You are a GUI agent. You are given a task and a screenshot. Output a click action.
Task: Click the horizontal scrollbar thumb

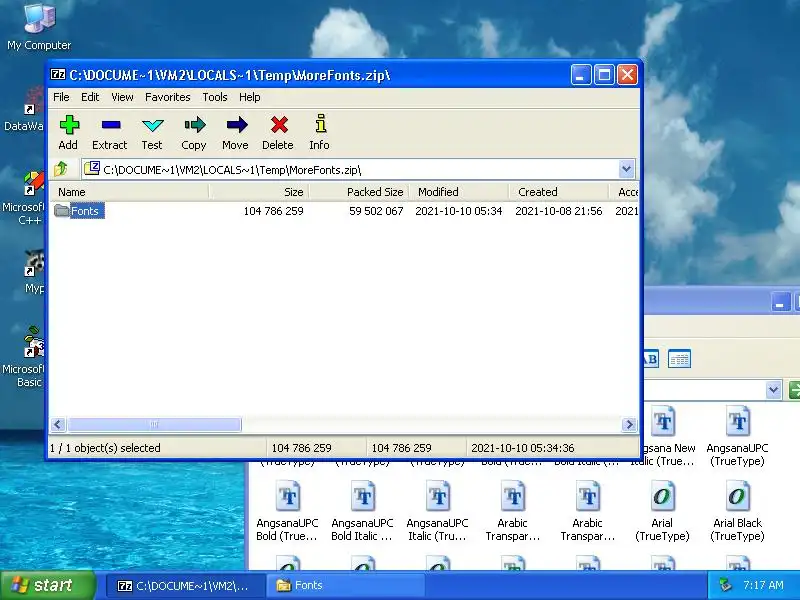154,424
